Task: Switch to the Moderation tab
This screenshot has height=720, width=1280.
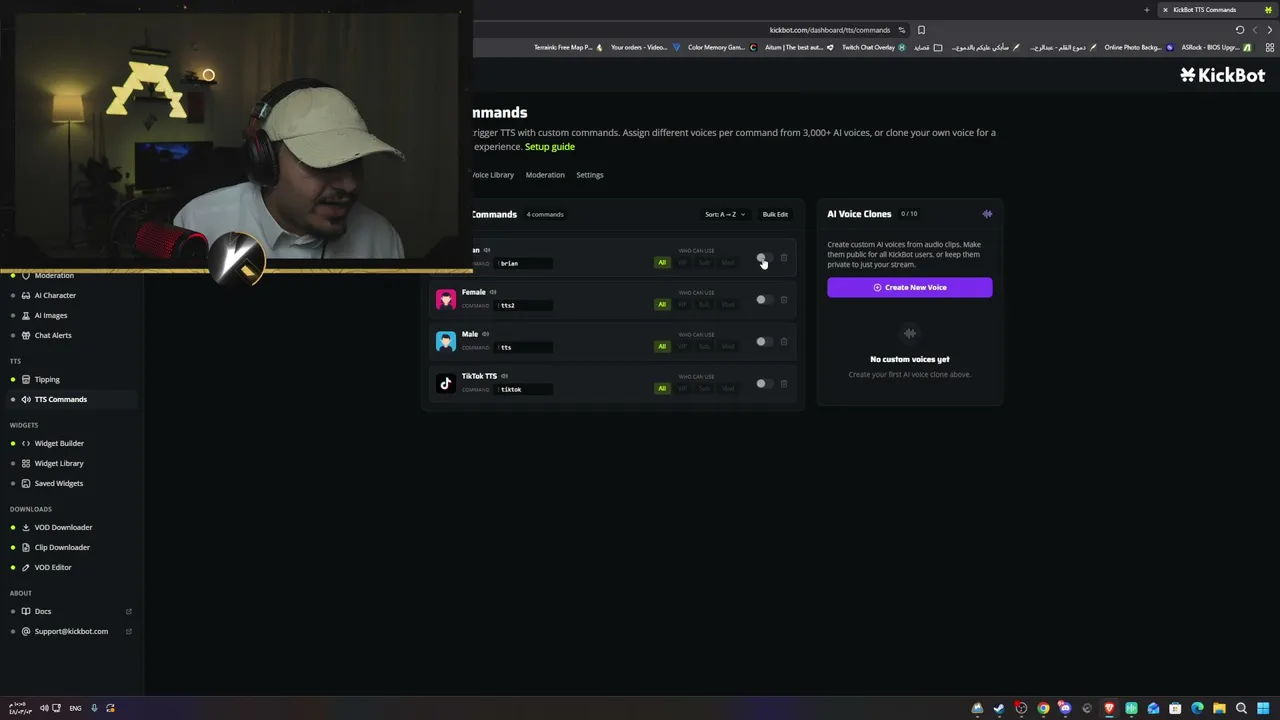Action: 545,175
